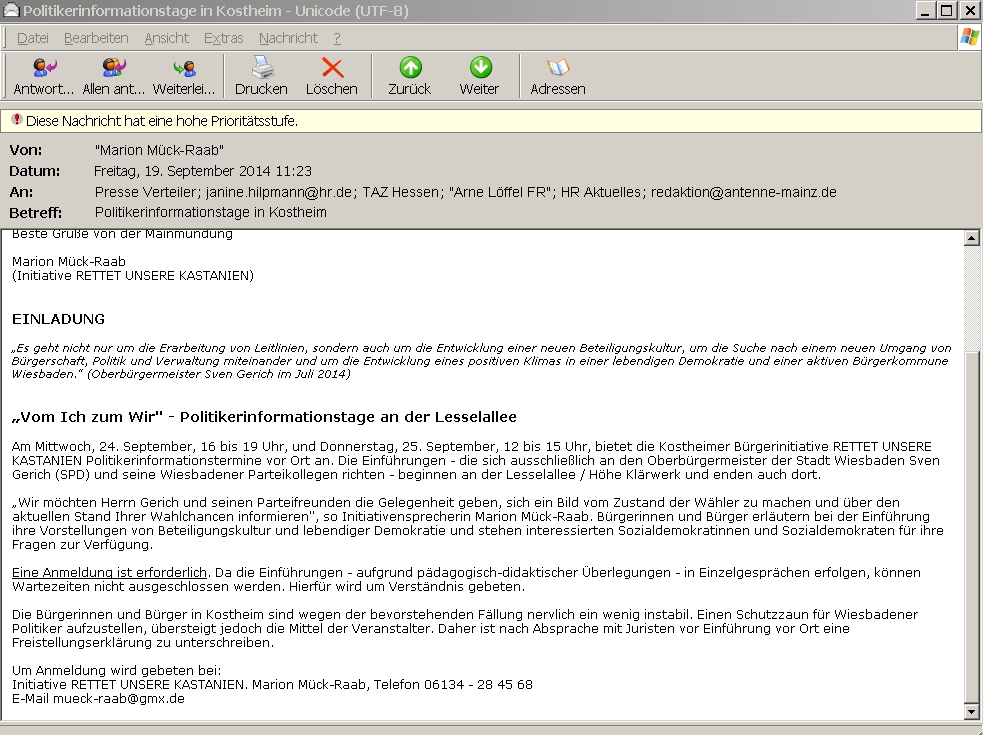Click the "(Initiative RETTET UNSERE KASTANIEN)" signature line

tap(133, 275)
